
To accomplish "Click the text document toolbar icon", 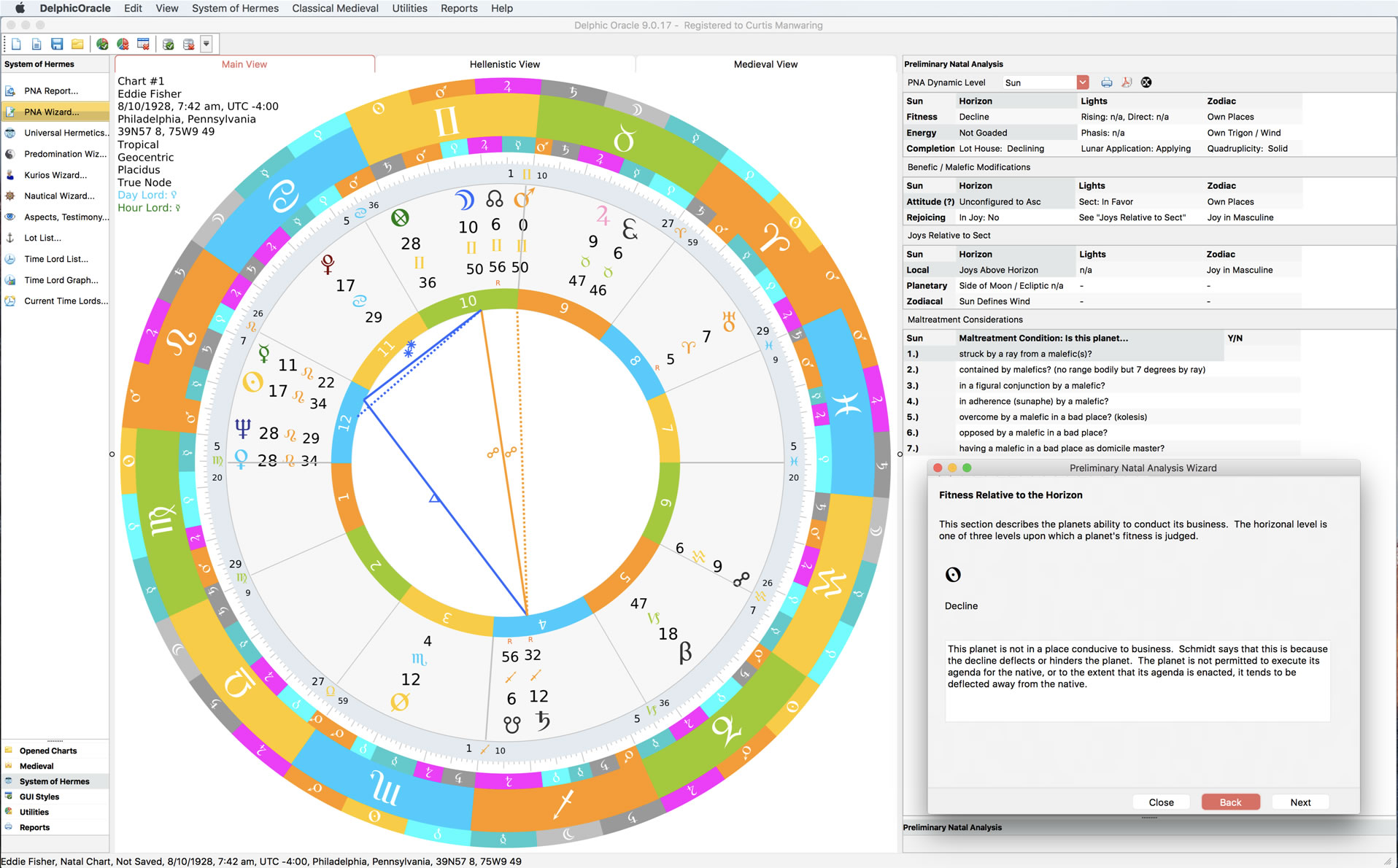I will (x=36, y=44).
